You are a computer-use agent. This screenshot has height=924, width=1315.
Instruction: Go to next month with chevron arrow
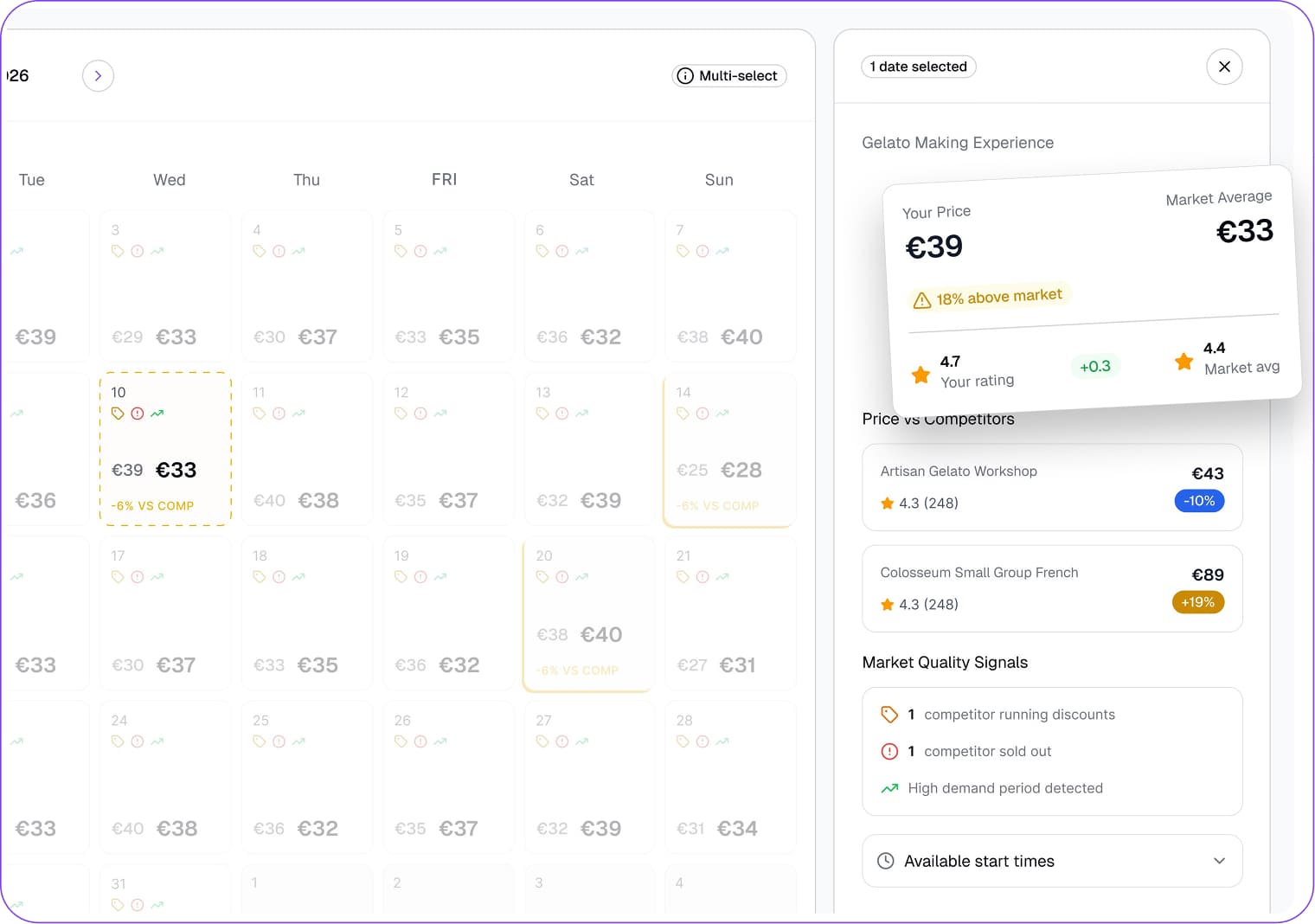[98, 76]
